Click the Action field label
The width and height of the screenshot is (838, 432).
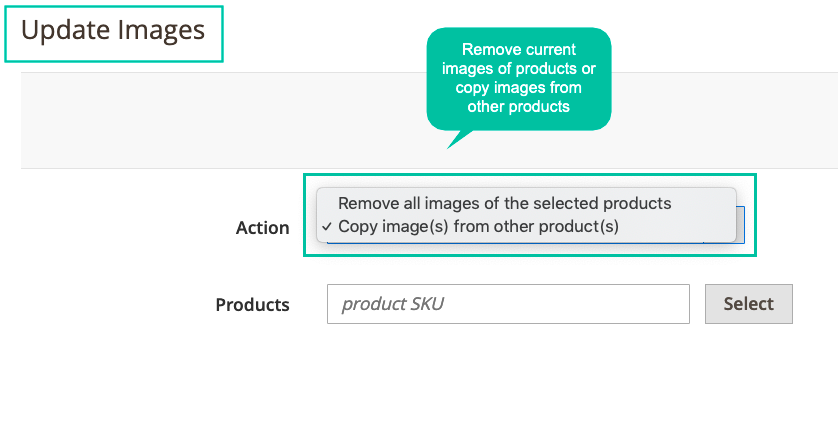coord(262,228)
